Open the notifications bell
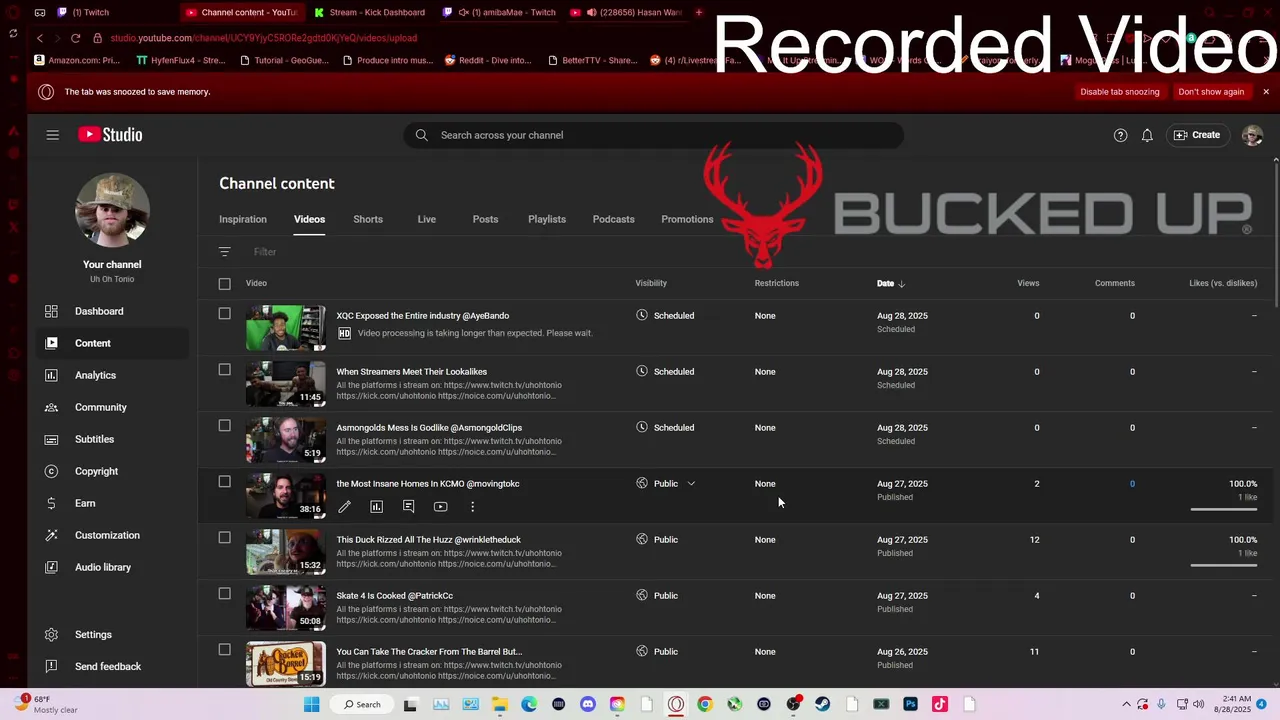This screenshot has height=720, width=1280. tap(1147, 135)
